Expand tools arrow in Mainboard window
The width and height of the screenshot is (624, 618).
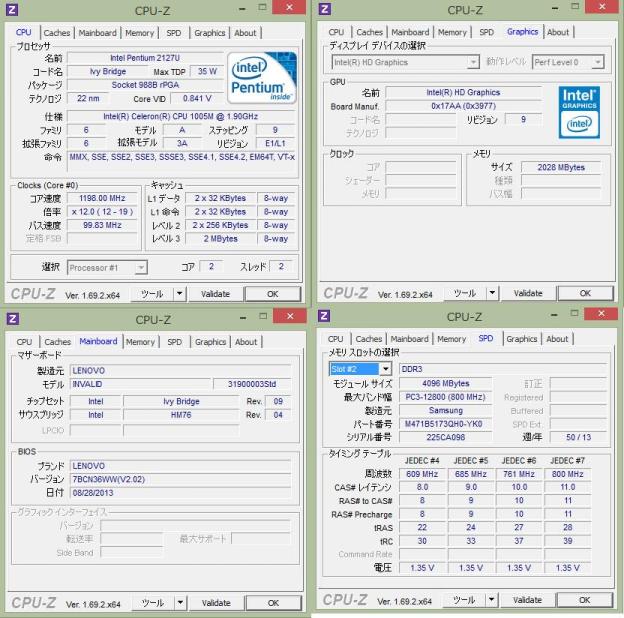coord(180,602)
